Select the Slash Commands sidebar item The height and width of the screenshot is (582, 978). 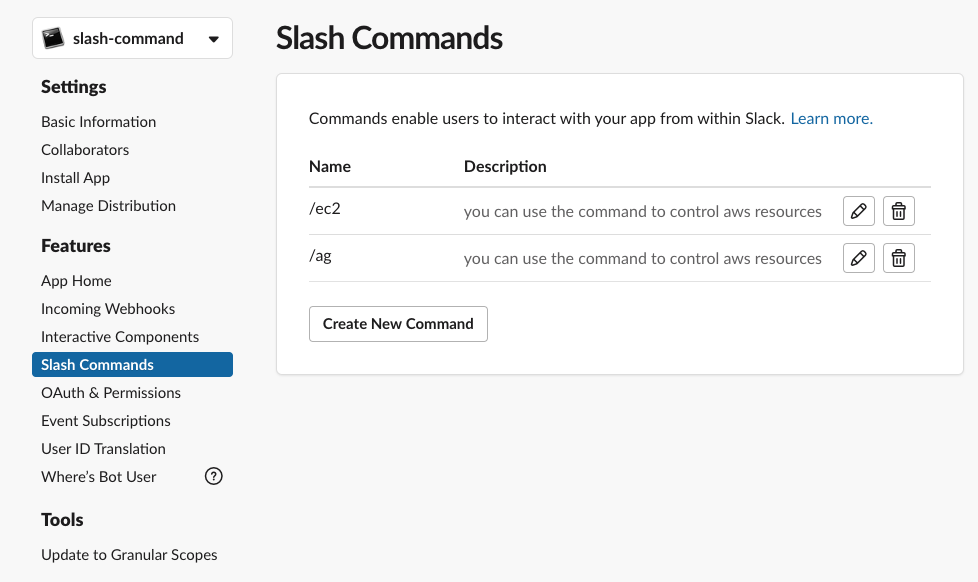pyautogui.click(x=132, y=364)
